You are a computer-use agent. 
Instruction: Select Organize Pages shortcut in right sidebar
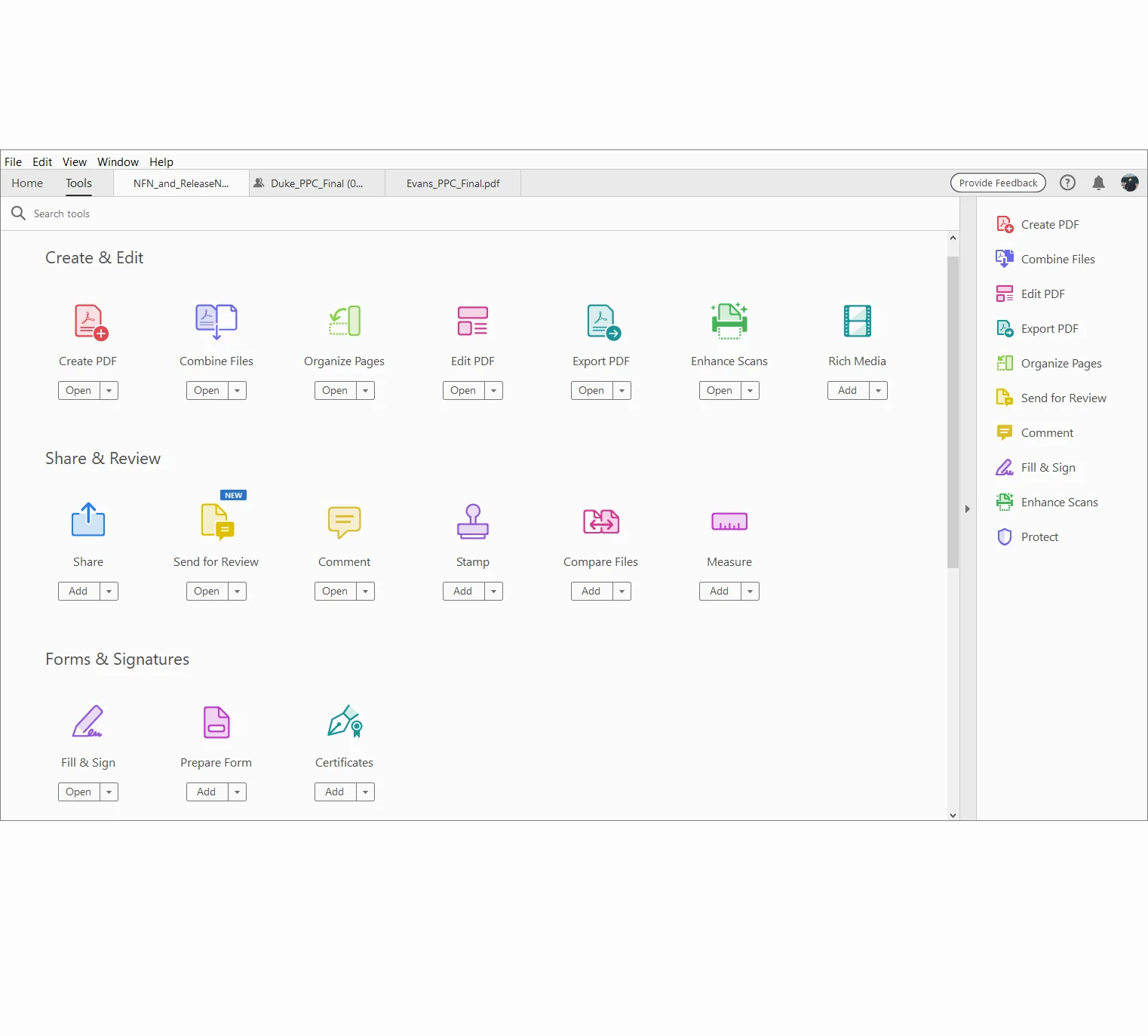1049,364
